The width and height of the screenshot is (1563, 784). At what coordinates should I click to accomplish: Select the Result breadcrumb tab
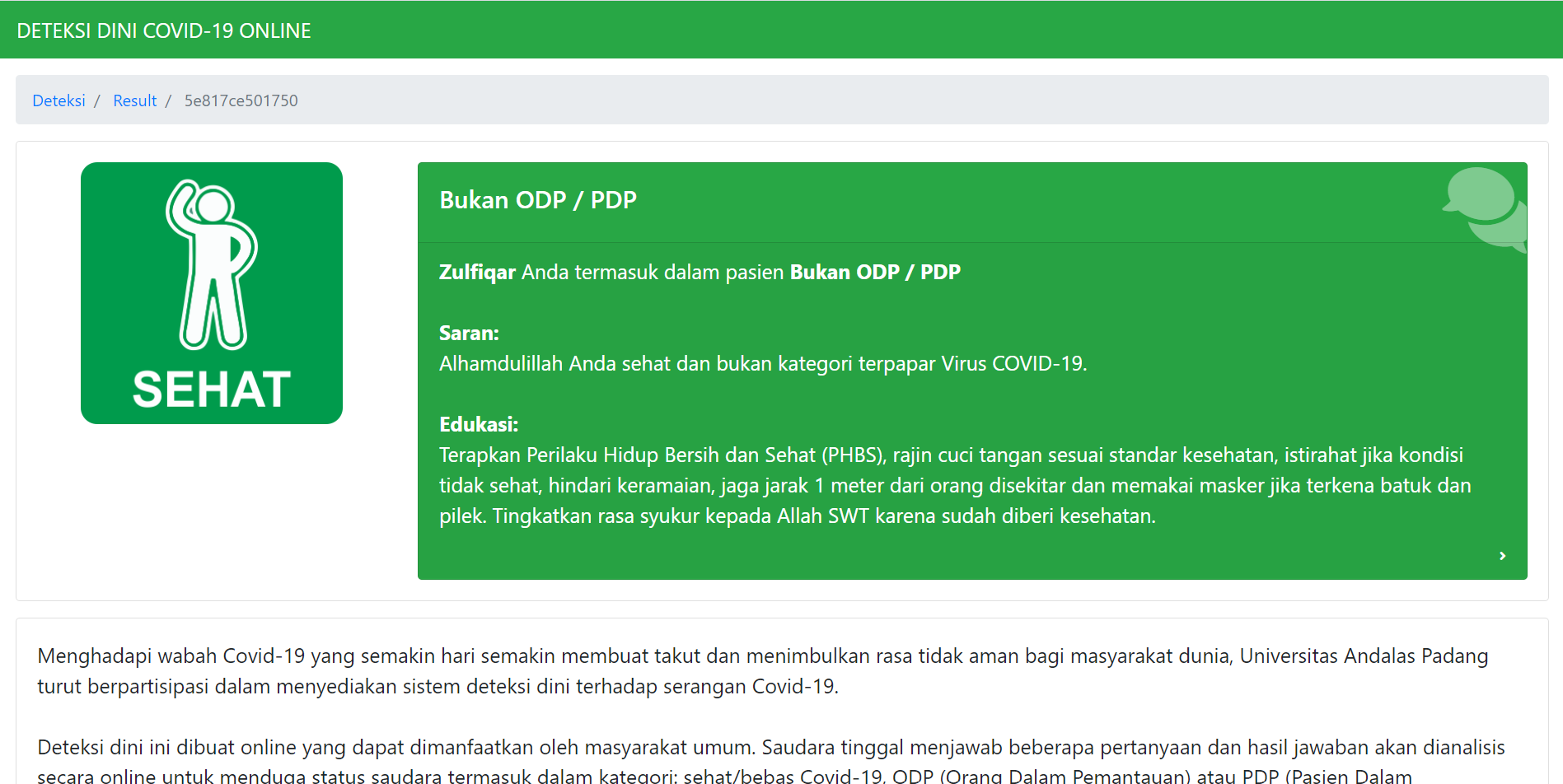134,100
